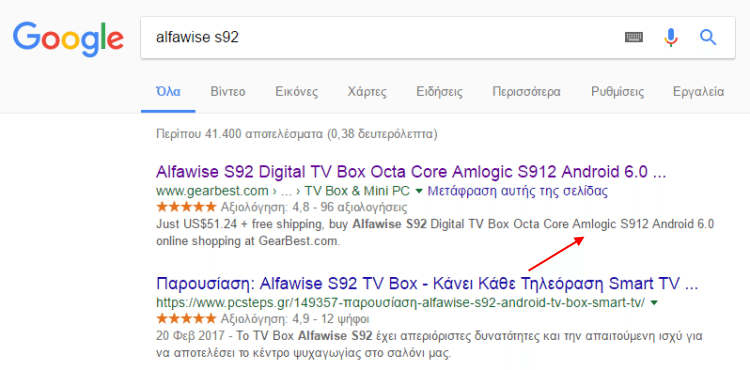Switch to the Εικόνες tab
This screenshot has height=370, width=750.
click(297, 92)
